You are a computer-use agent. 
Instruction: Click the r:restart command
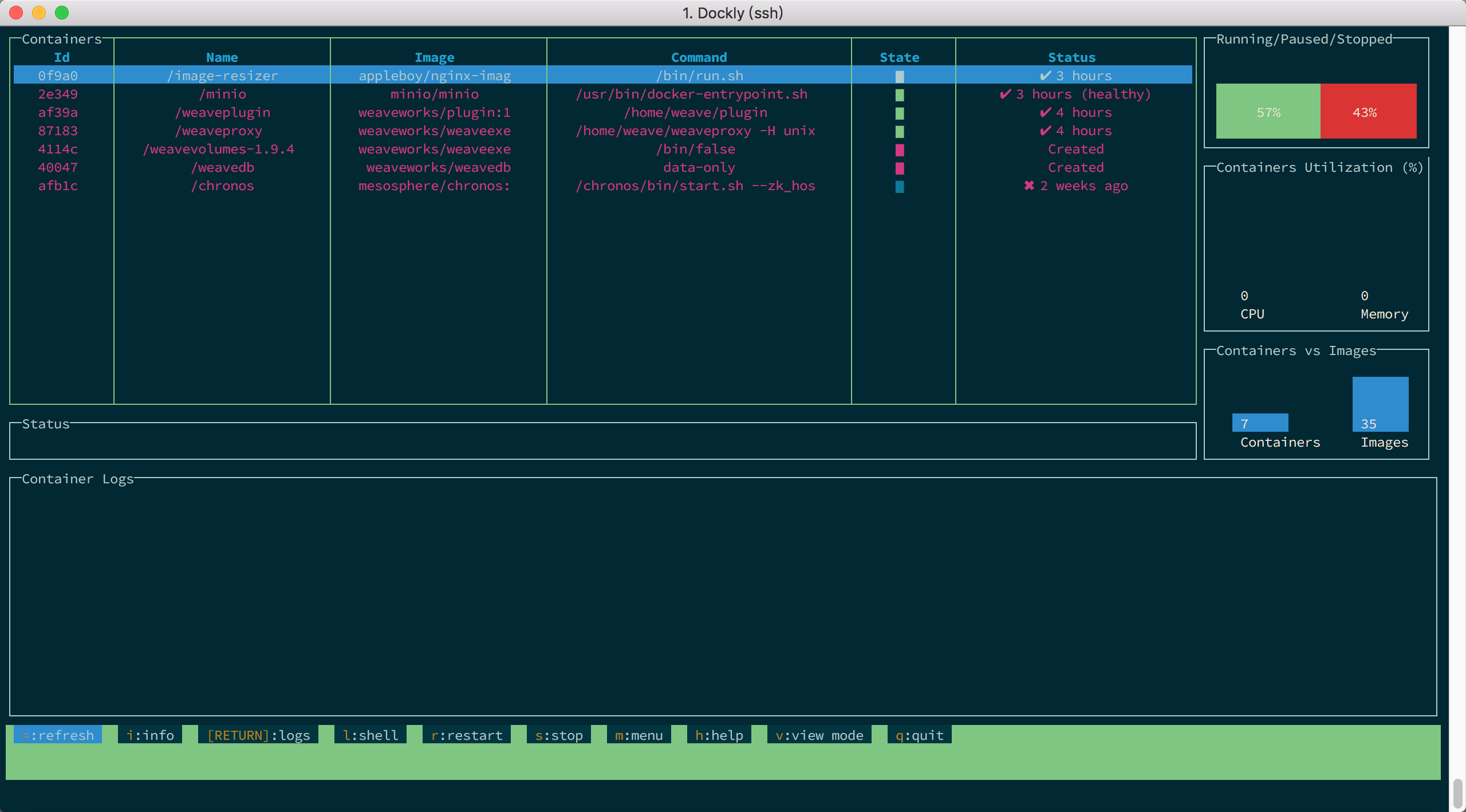coord(467,735)
